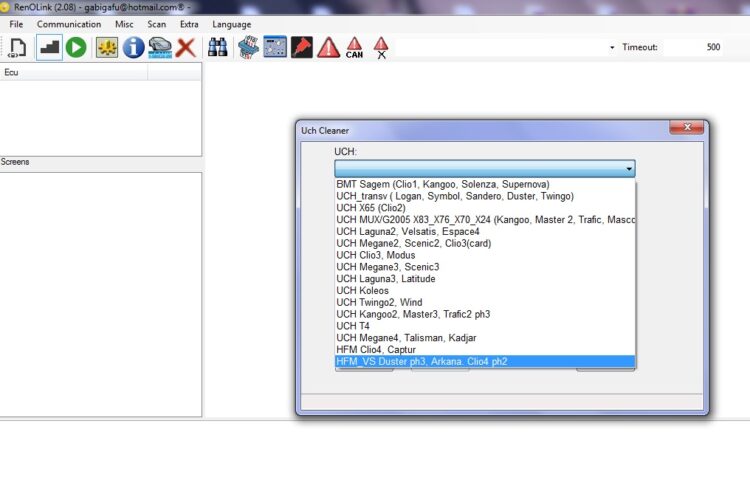Open the blue info icon
Viewport: 750px width, 500px height.
click(x=133, y=47)
